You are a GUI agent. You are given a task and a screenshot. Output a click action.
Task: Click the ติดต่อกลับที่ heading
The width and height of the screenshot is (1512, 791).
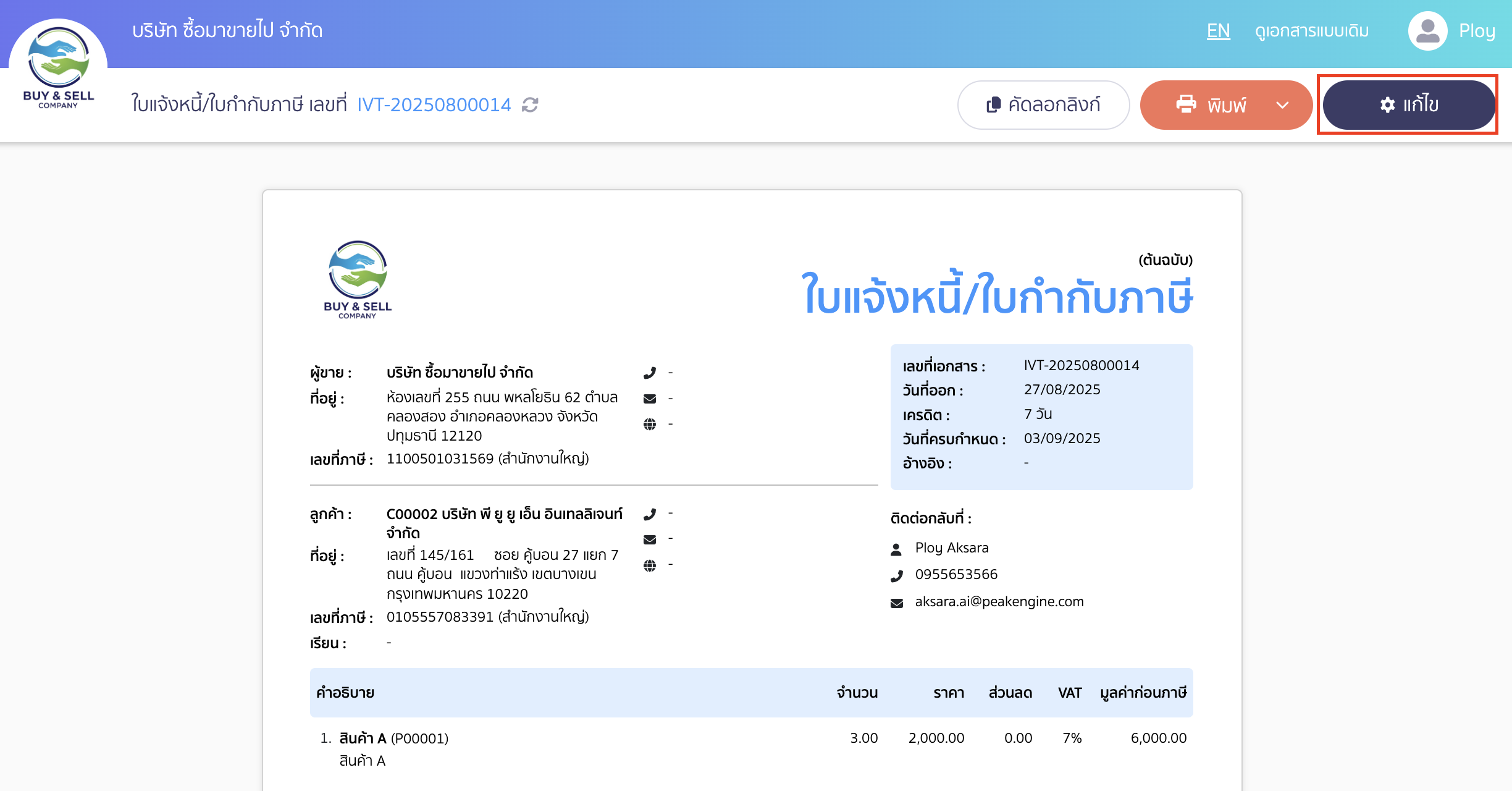coord(931,518)
